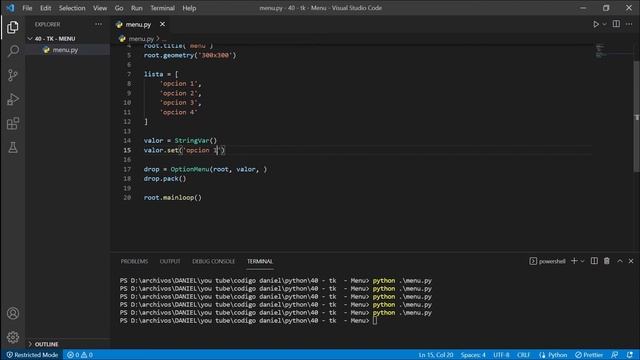Open the Testing flask view
This screenshot has width=640, height=360.
(x=13, y=147)
